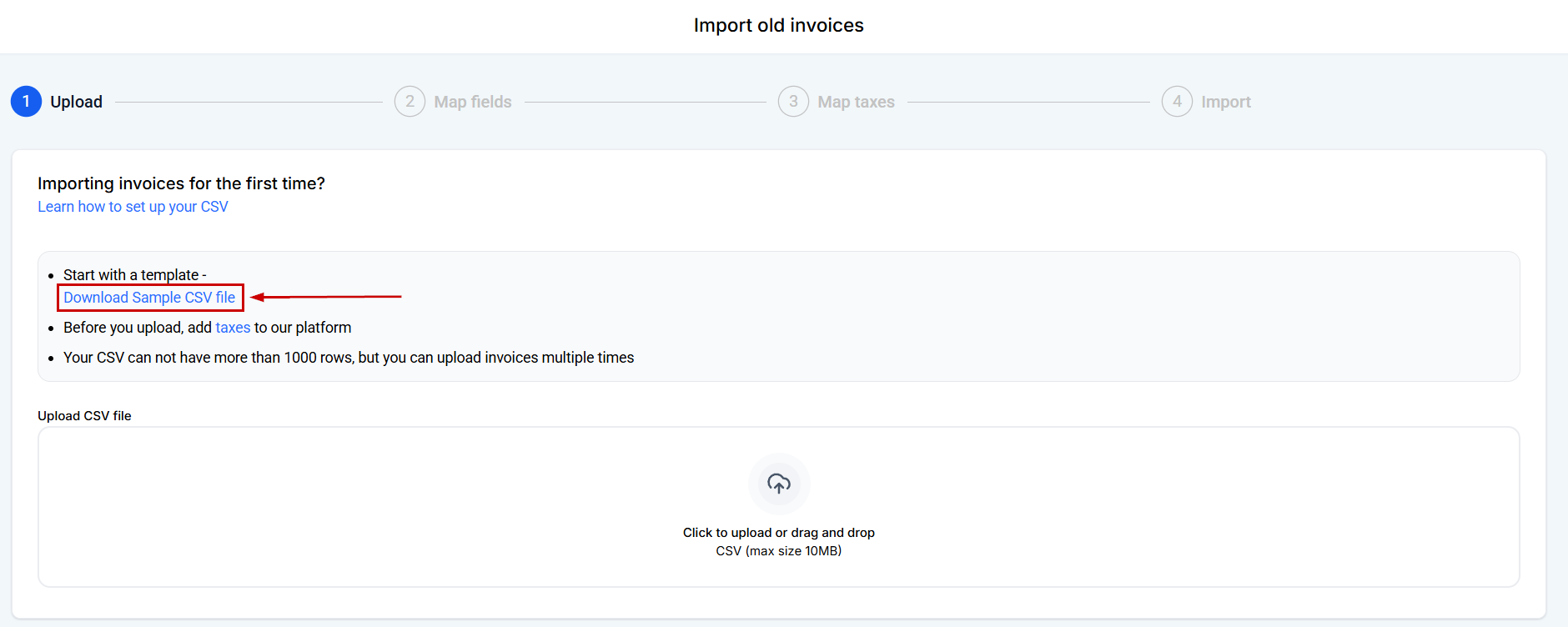Go to the Map fields step

473,102
